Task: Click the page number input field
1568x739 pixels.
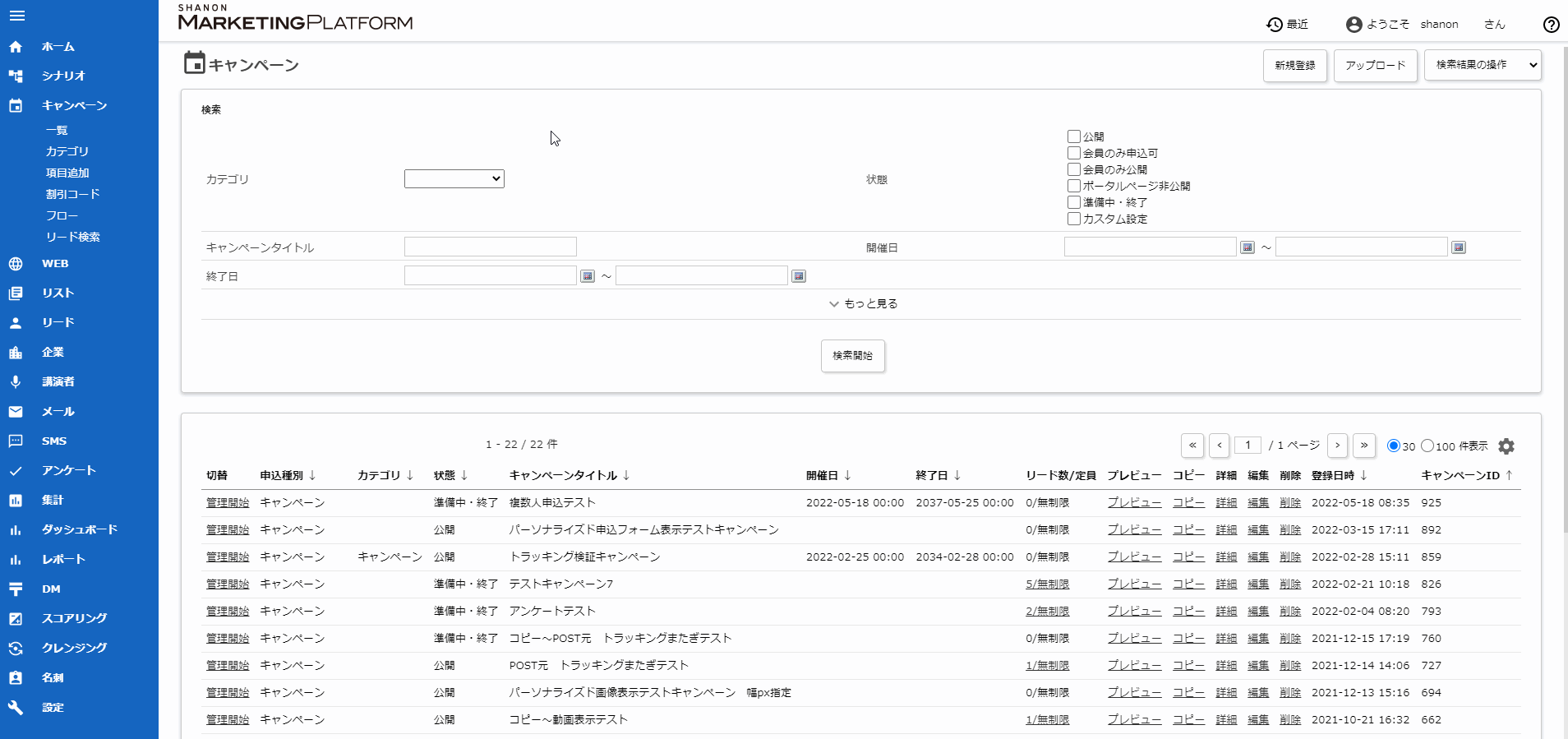Action: click(1247, 446)
